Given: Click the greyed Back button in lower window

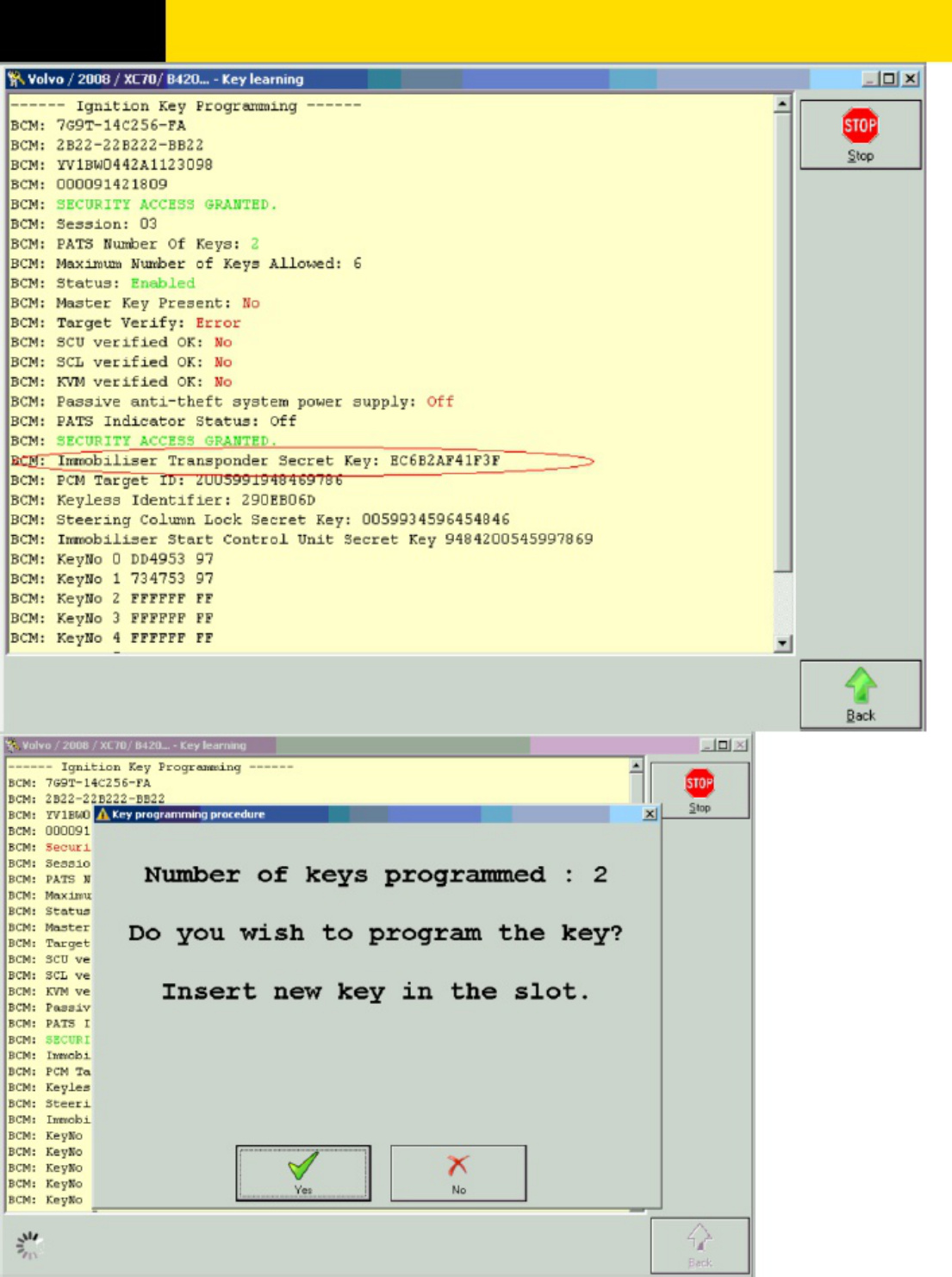Looking at the screenshot, I should pyautogui.click(x=700, y=1245).
